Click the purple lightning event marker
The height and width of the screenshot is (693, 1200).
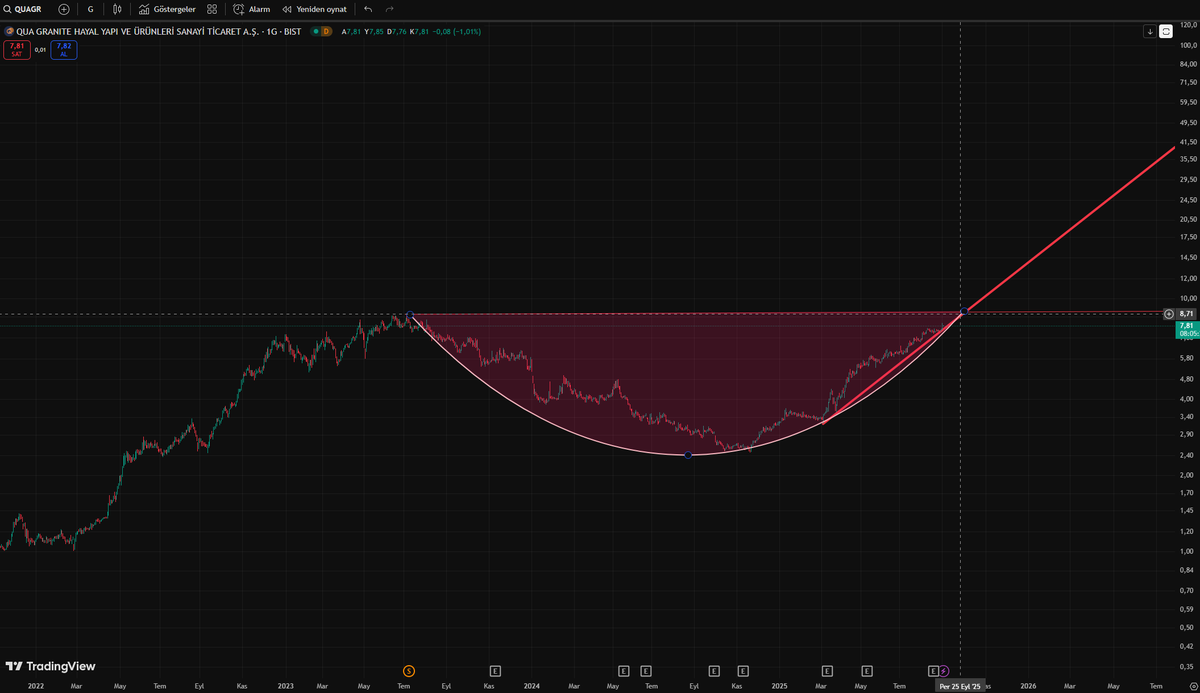945,670
